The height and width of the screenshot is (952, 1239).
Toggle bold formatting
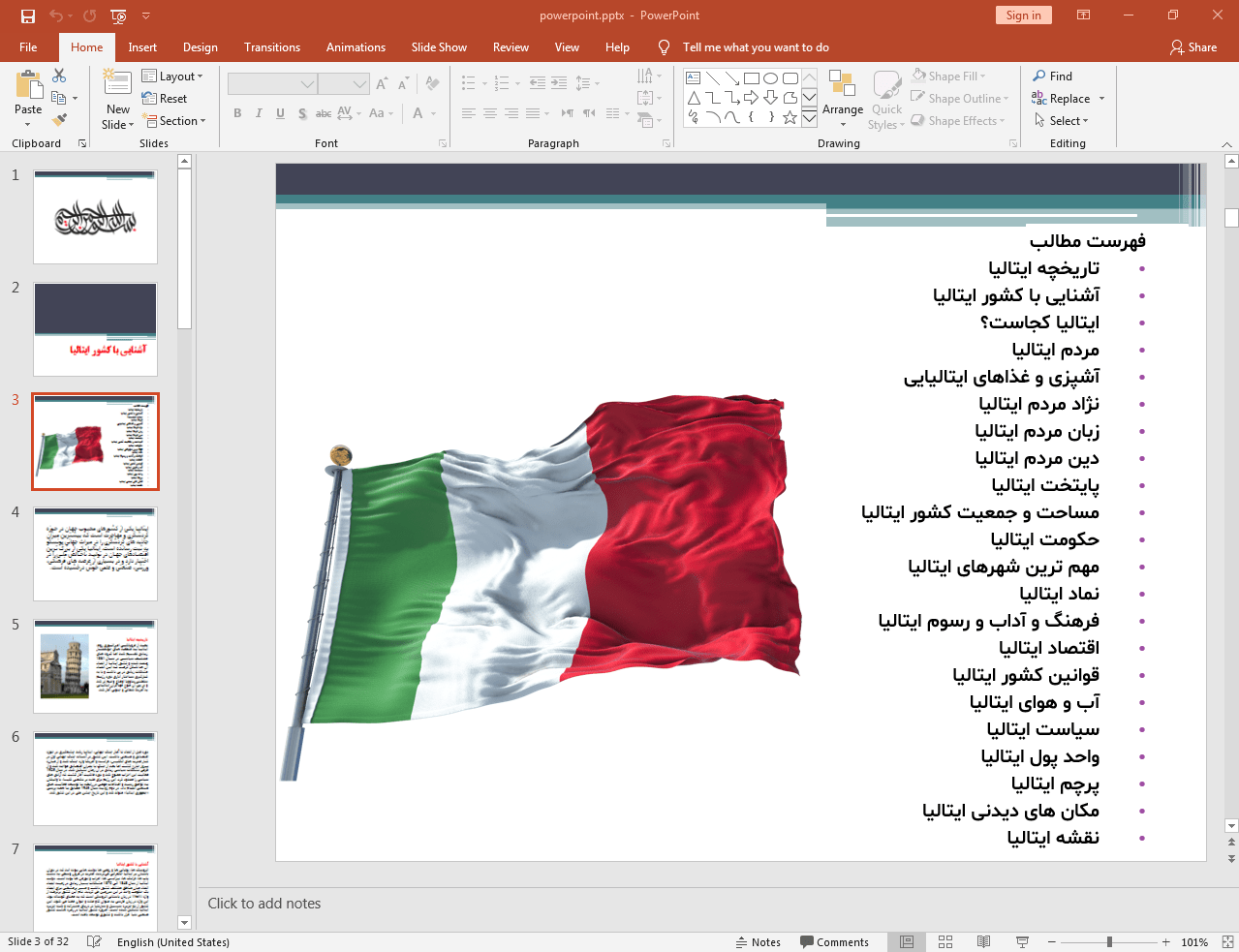click(236, 112)
